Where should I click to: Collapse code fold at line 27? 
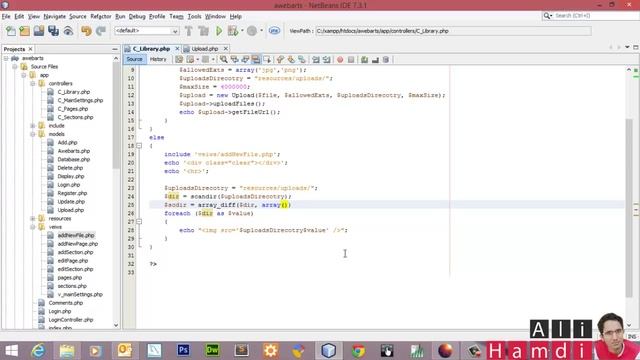pyautogui.click(x=139, y=222)
